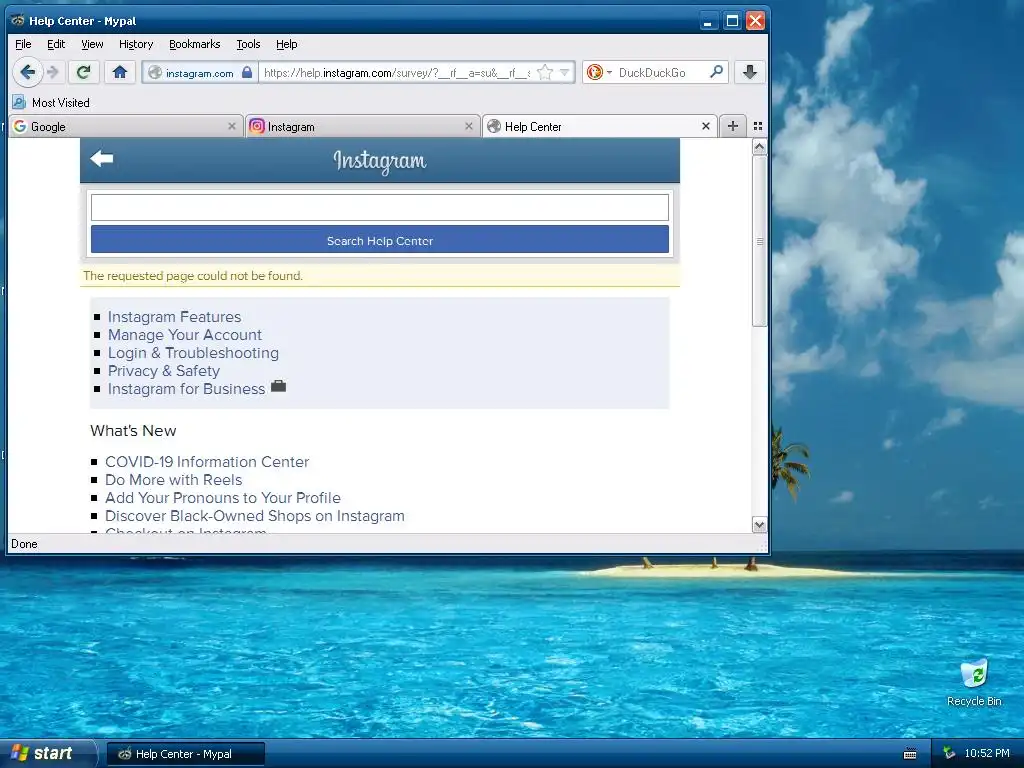
Task: Click the instagram.com site identity globe
Action: [155, 72]
